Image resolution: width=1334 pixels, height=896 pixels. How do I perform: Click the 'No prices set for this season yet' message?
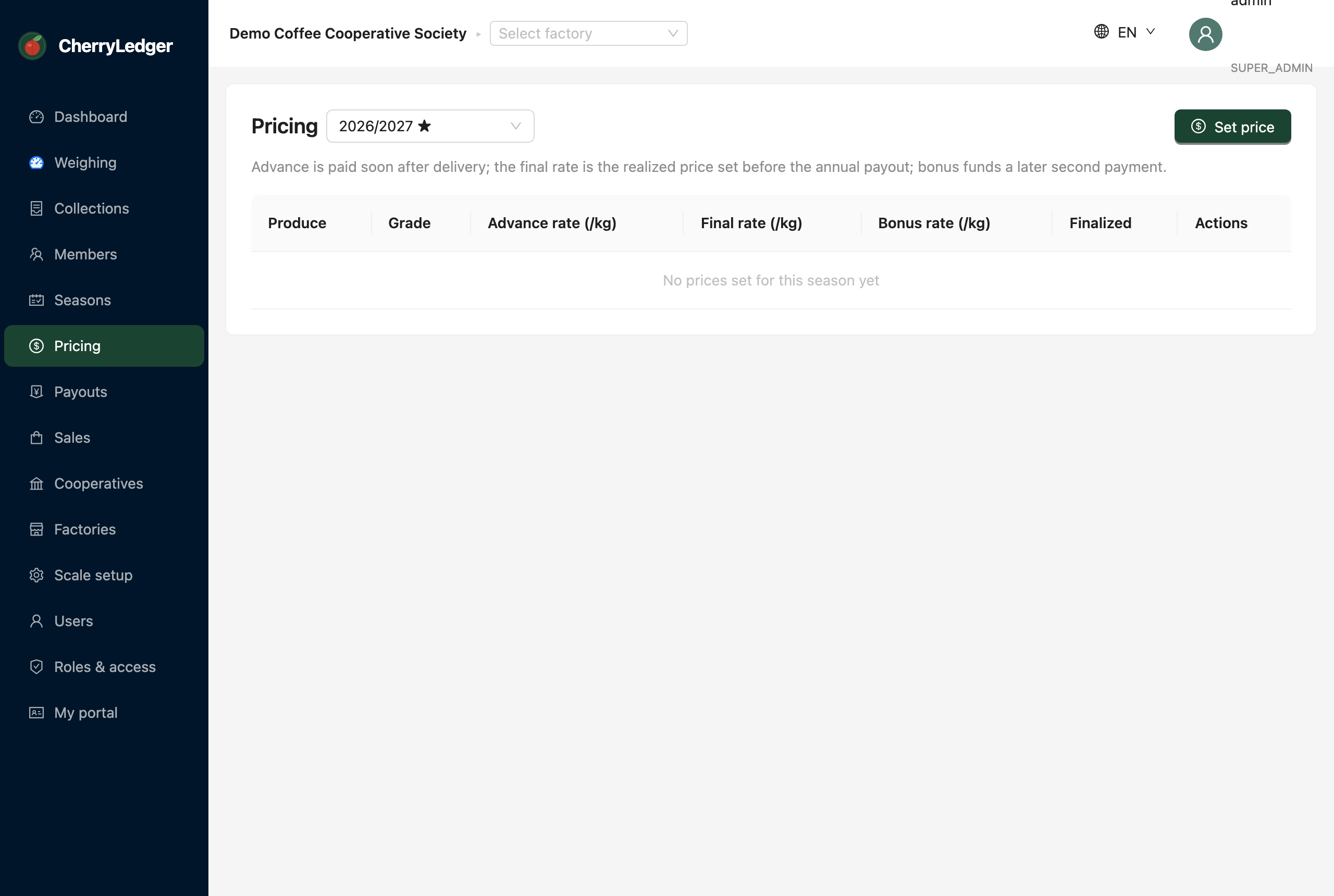coord(771,280)
